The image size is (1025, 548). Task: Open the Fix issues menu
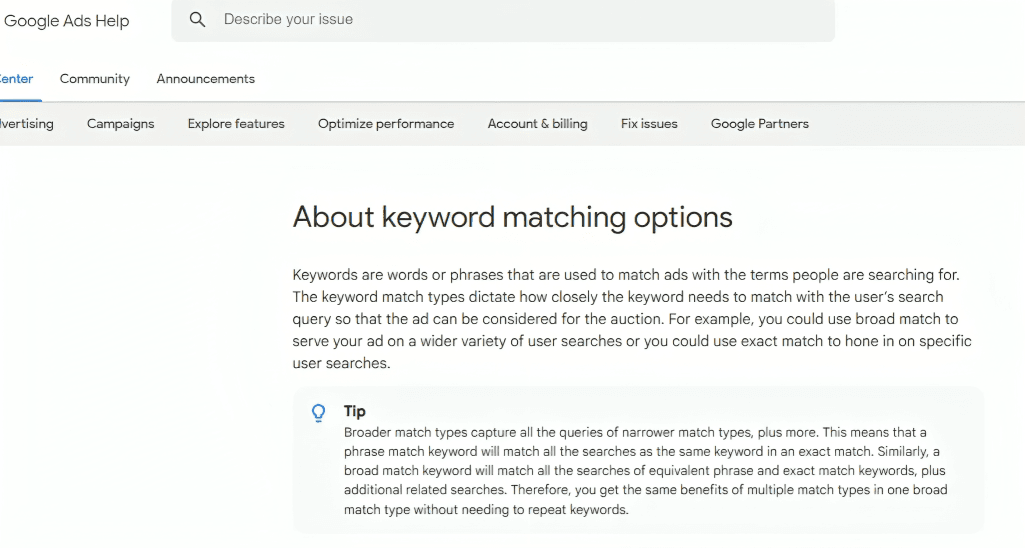coord(649,124)
